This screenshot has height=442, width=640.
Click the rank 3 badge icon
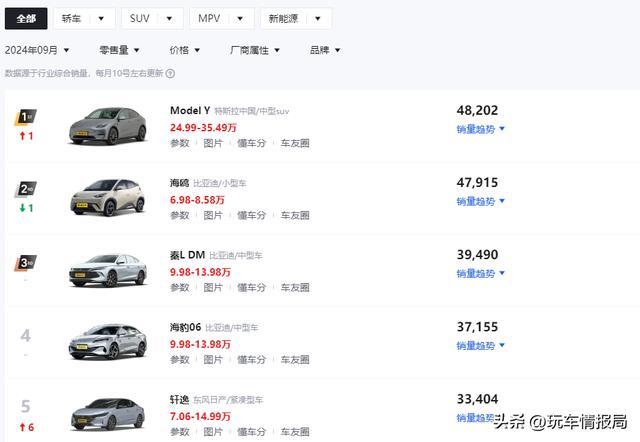pos(26,263)
